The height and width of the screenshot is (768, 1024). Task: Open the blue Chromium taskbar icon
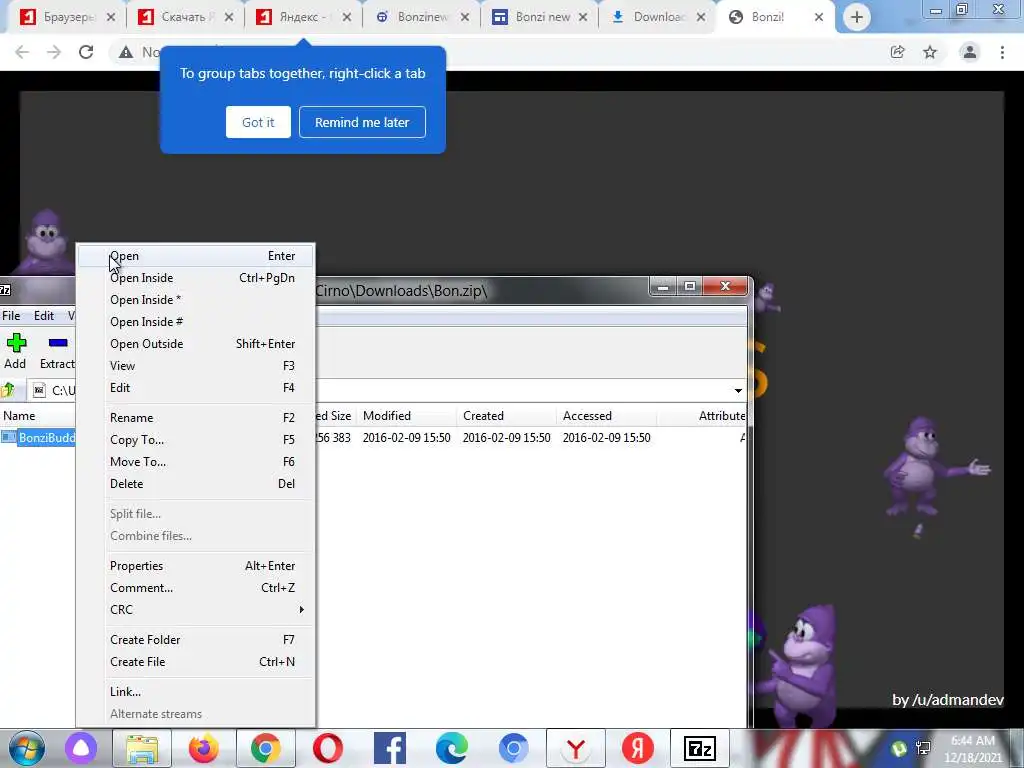[514, 748]
